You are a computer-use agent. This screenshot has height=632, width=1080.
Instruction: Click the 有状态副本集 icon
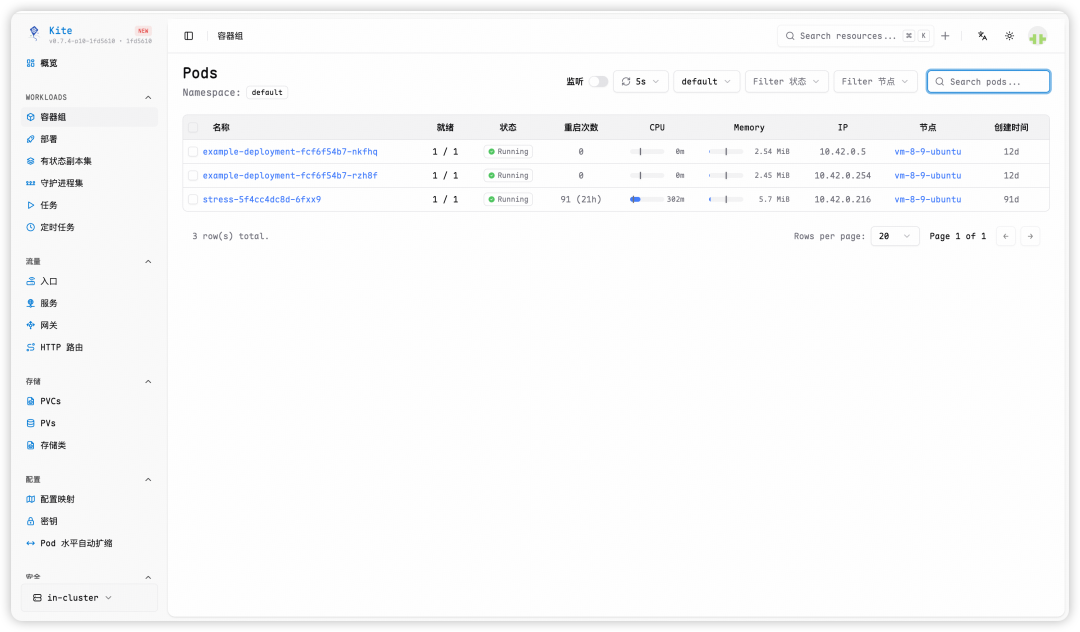point(30,161)
